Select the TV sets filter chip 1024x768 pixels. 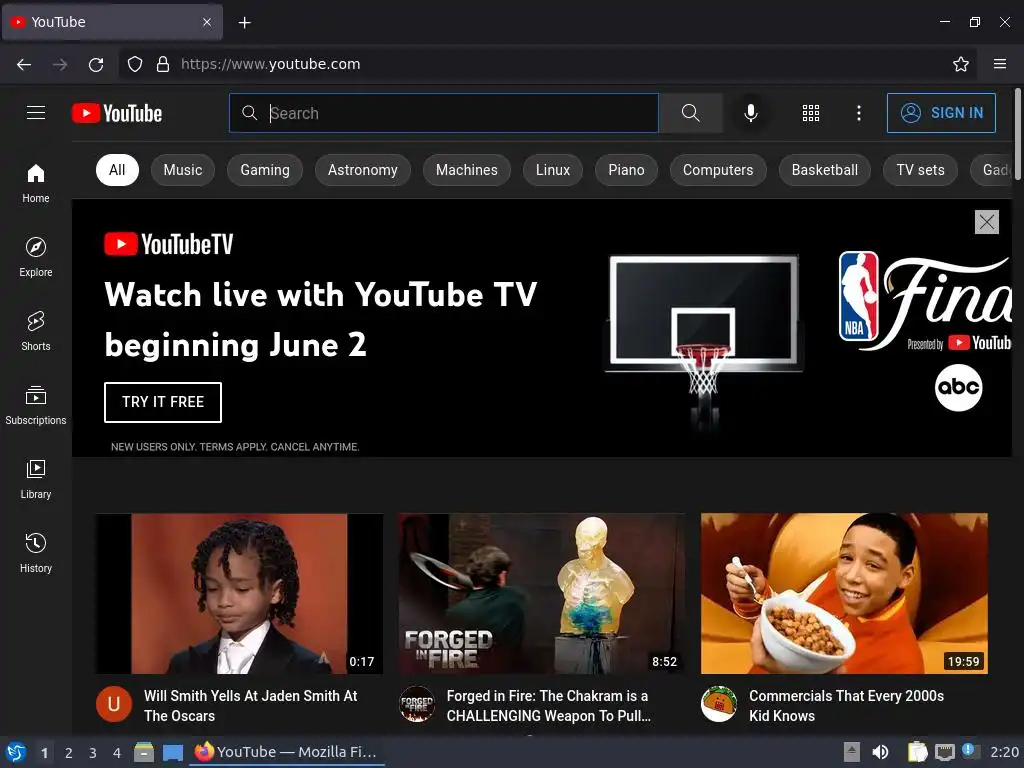pos(920,170)
